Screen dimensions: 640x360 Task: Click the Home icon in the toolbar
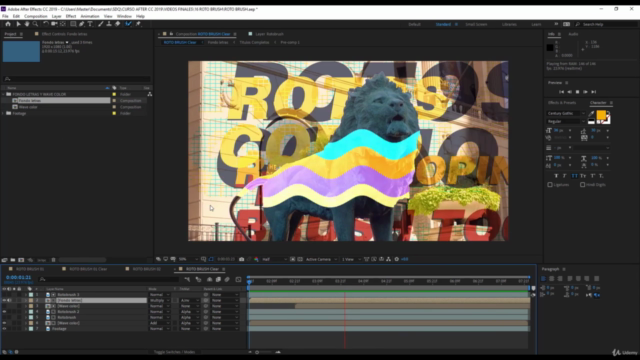[x=8, y=24]
